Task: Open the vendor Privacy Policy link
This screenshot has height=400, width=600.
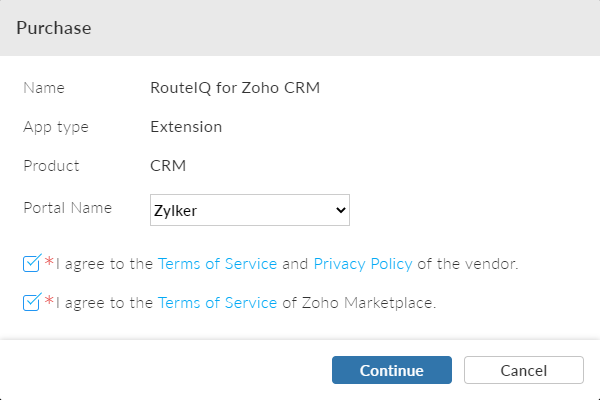Action: [x=363, y=264]
